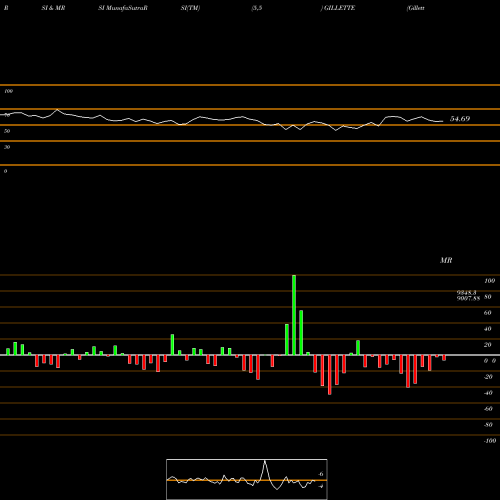Click the MR axis label -100

pyautogui.click(x=490, y=441)
